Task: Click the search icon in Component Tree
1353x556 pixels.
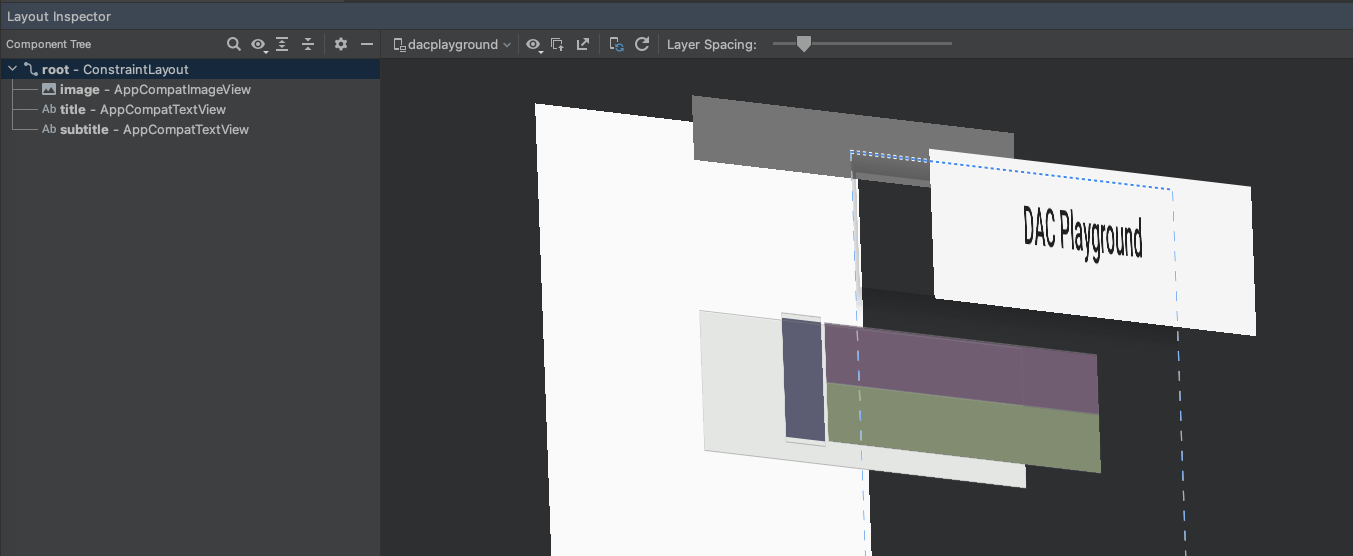Action: [x=233, y=44]
